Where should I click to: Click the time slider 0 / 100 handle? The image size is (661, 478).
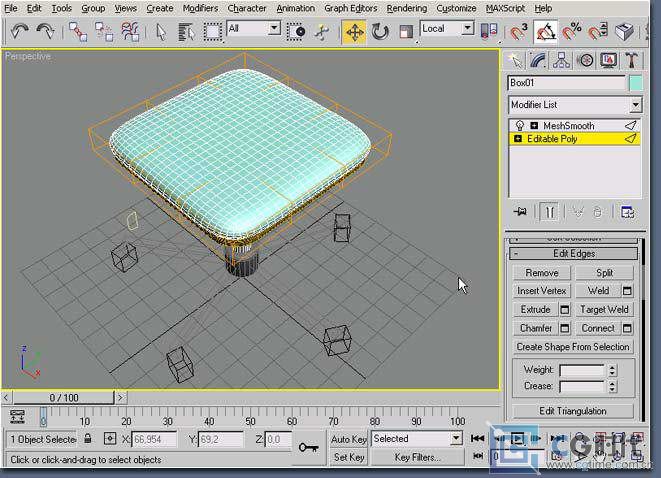(x=64, y=397)
